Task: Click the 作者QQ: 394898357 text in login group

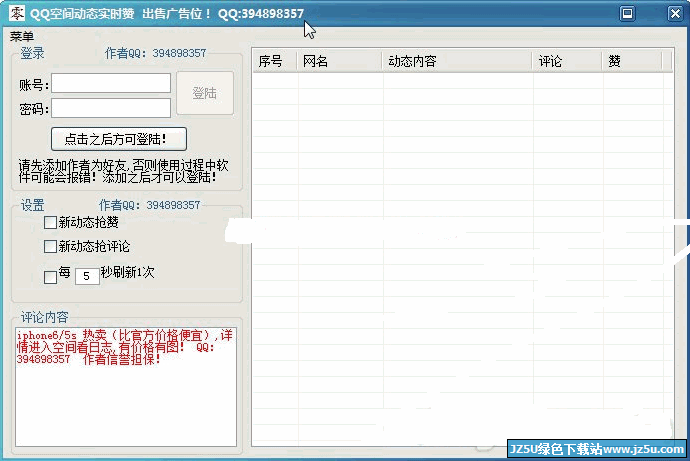Action: click(155, 53)
